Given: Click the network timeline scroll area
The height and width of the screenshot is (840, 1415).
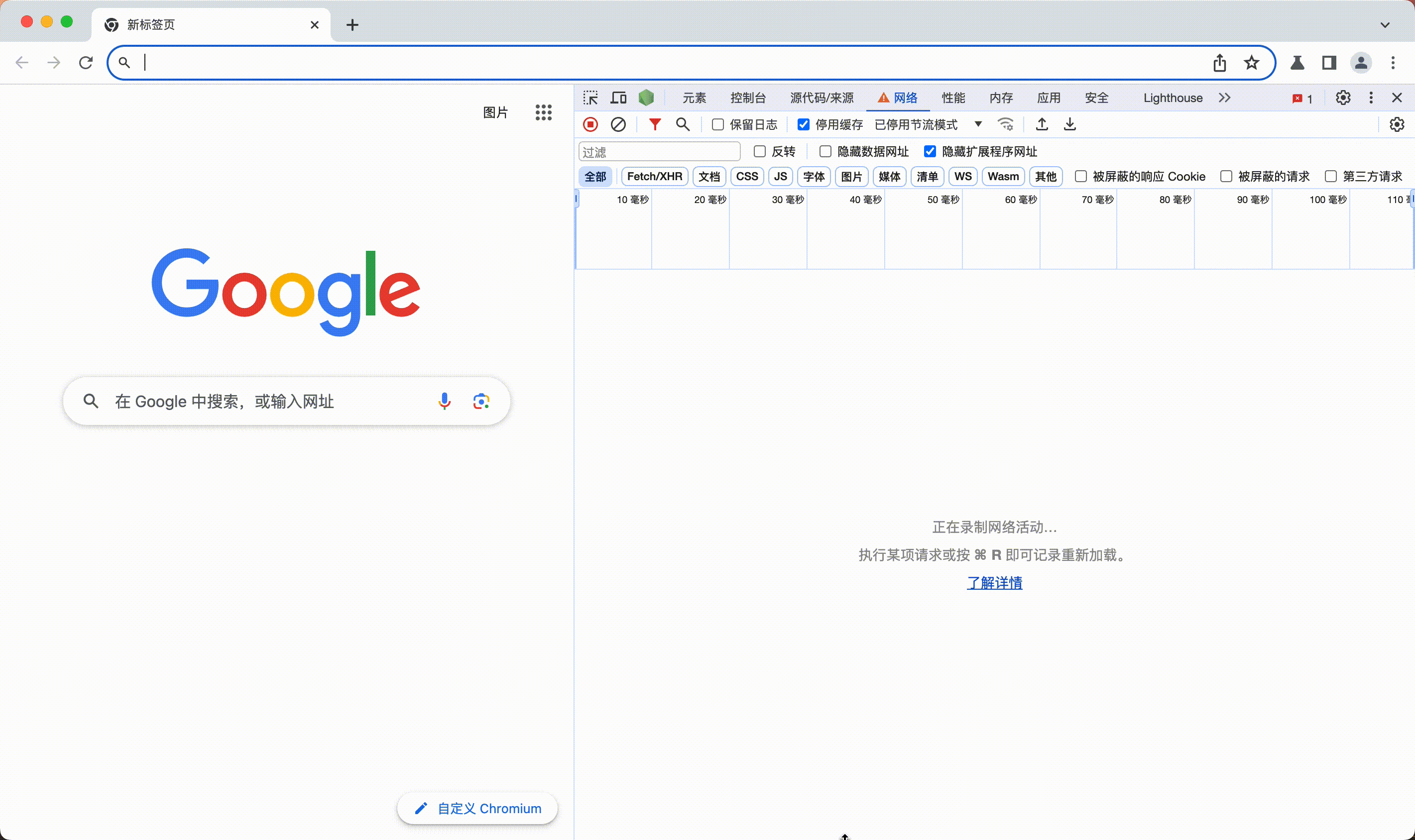Looking at the screenshot, I should tap(993, 229).
